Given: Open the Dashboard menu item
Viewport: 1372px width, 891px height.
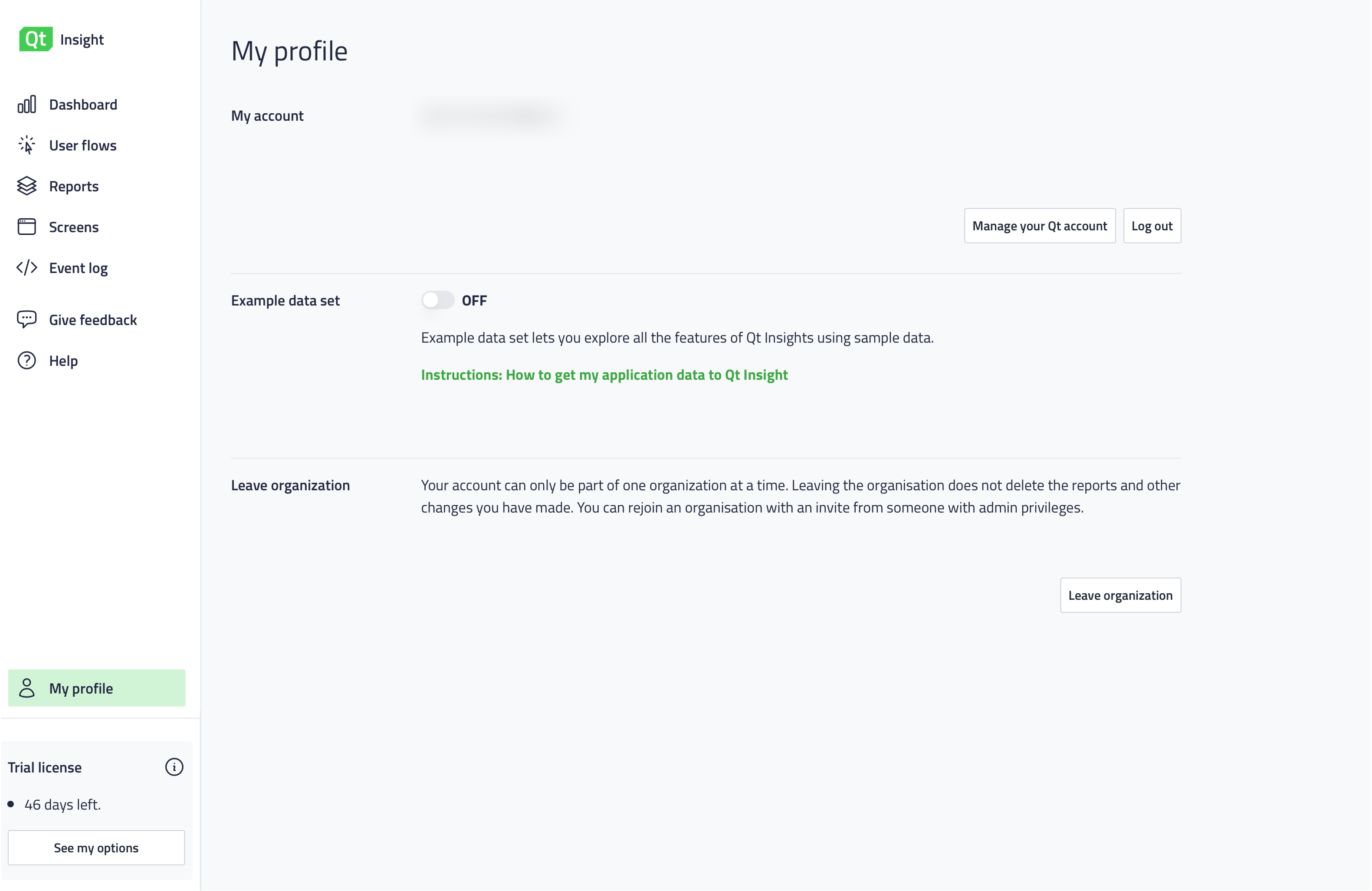Looking at the screenshot, I should (83, 105).
